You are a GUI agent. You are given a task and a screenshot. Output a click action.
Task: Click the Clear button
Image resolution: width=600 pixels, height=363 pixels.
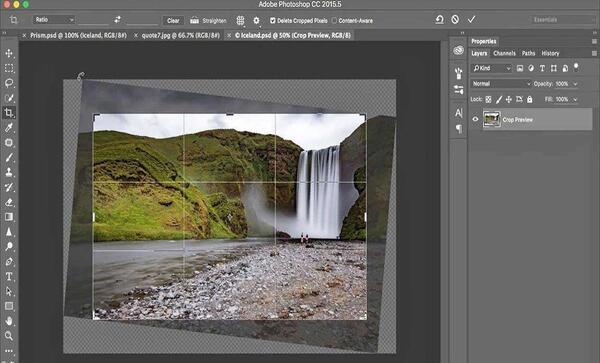[173, 21]
